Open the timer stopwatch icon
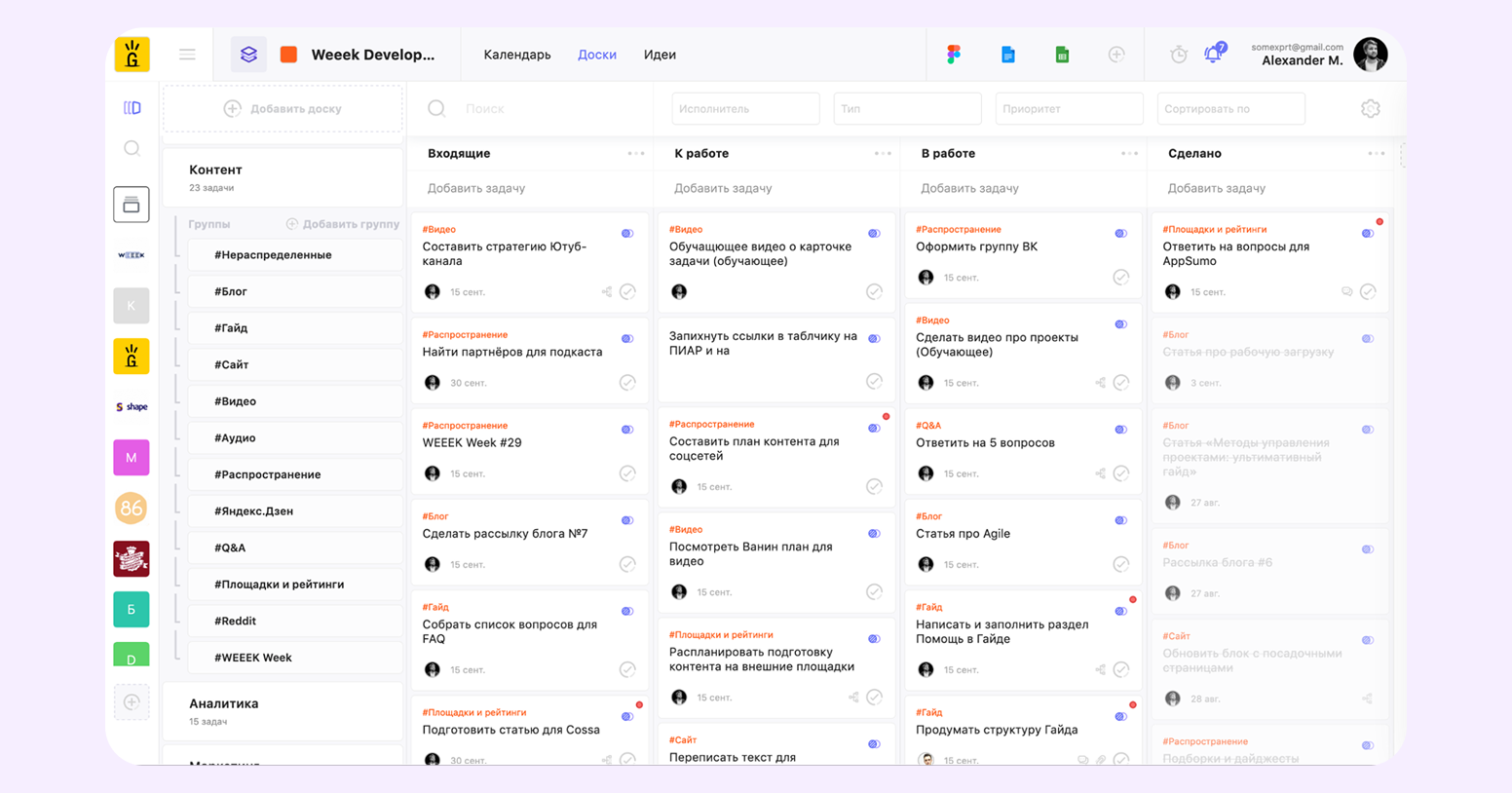1512x793 pixels. tap(1179, 55)
